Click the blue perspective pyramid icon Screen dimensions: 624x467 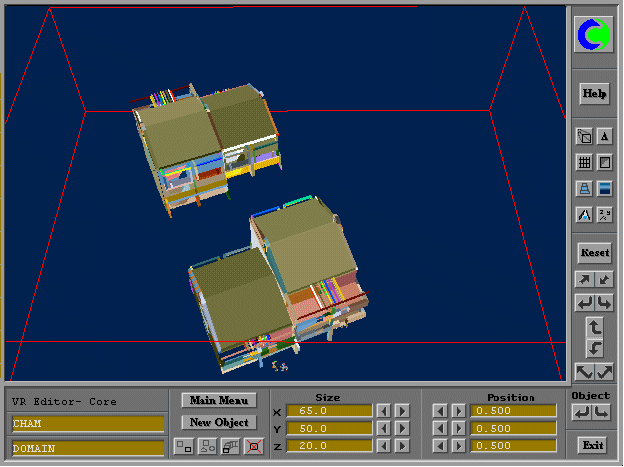585,188
